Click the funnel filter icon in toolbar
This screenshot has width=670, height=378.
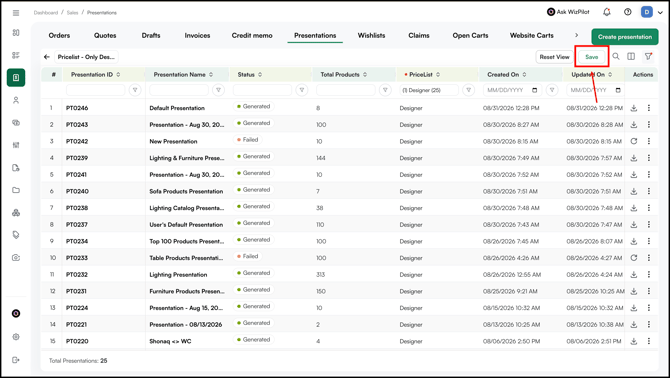[648, 56]
